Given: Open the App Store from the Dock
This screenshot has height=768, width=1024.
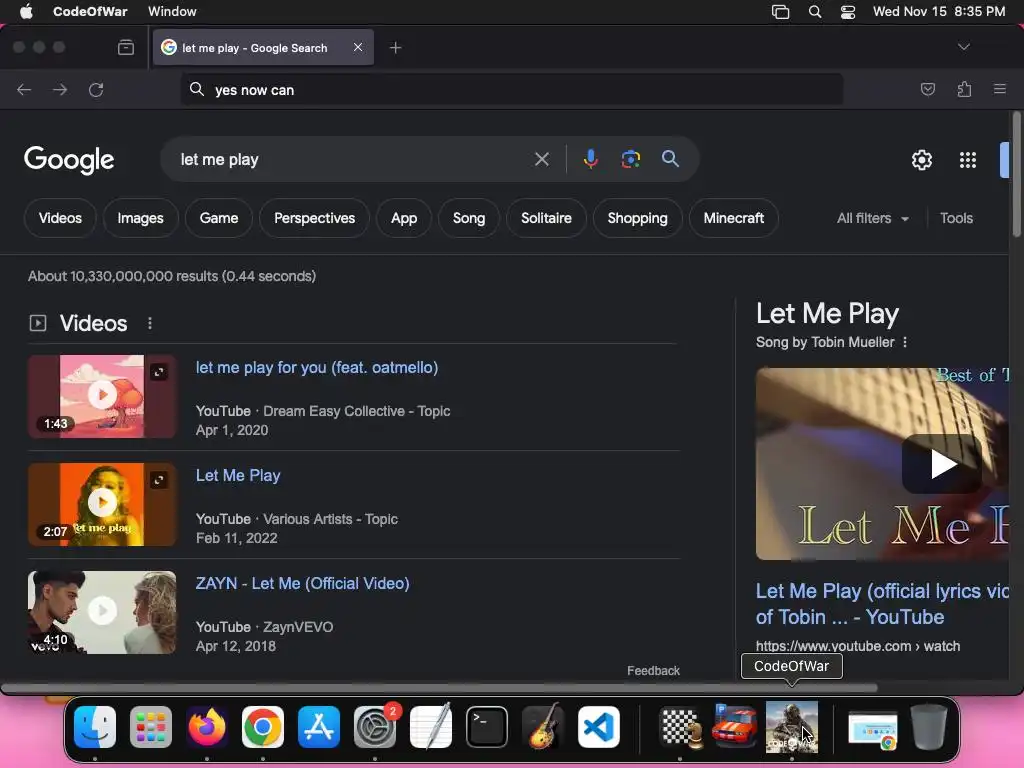Looking at the screenshot, I should click(x=319, y=727).
